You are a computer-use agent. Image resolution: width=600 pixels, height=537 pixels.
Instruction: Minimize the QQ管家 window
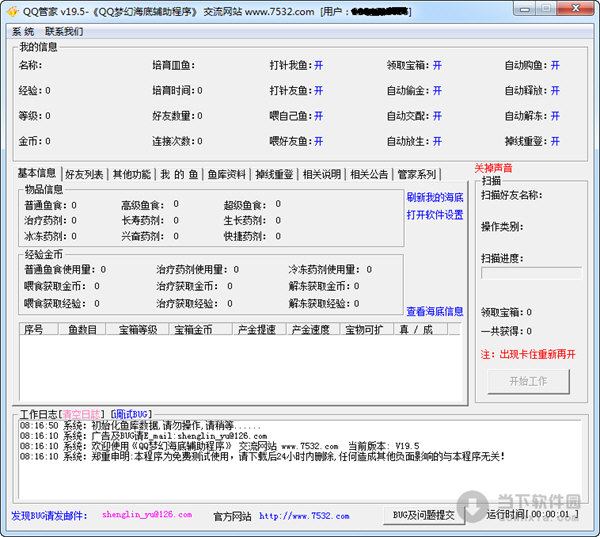click(524, 8)
